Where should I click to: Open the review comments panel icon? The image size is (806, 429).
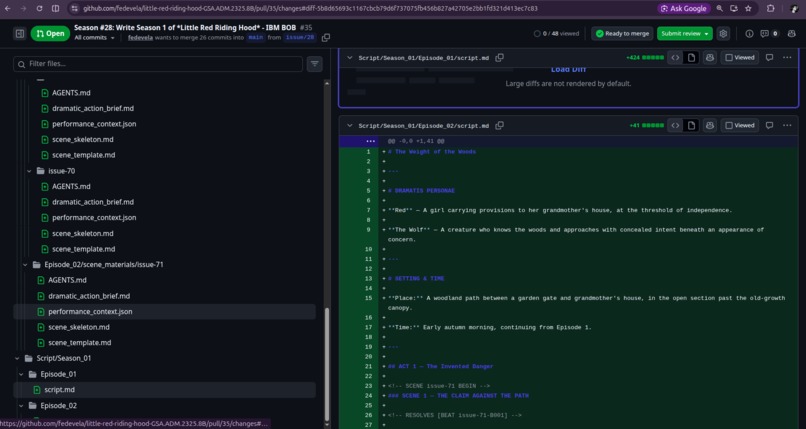(x=769, y=33)
